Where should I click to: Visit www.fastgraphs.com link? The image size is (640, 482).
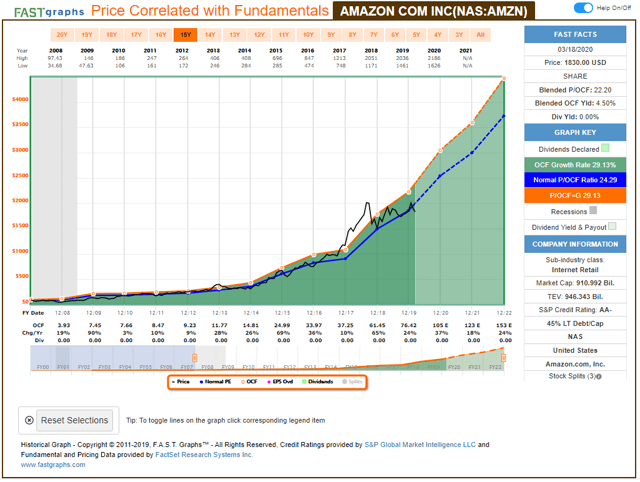tap(53, 465)
